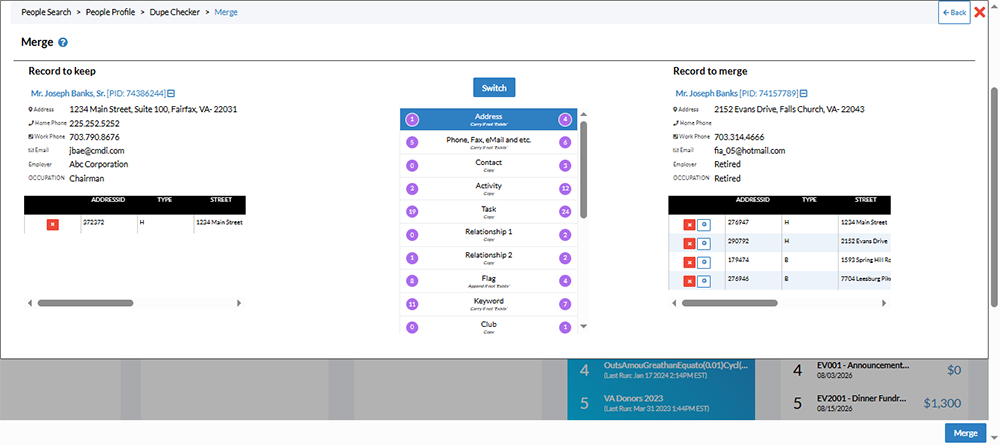Open People Search breadcrumb link
This screenshot has width=1000, height=445.
pos(46,12)
